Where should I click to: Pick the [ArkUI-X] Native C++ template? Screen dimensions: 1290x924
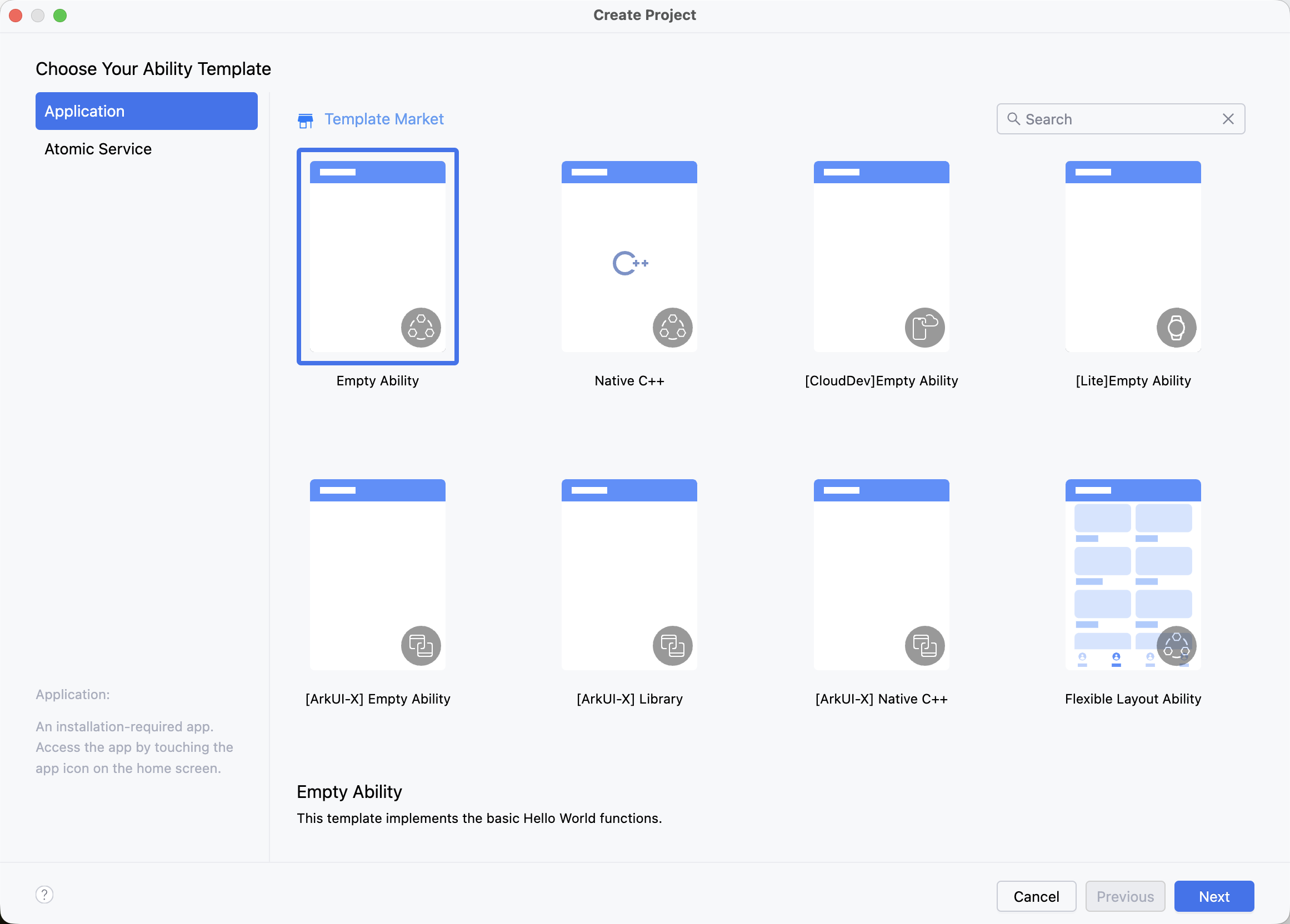881,574
